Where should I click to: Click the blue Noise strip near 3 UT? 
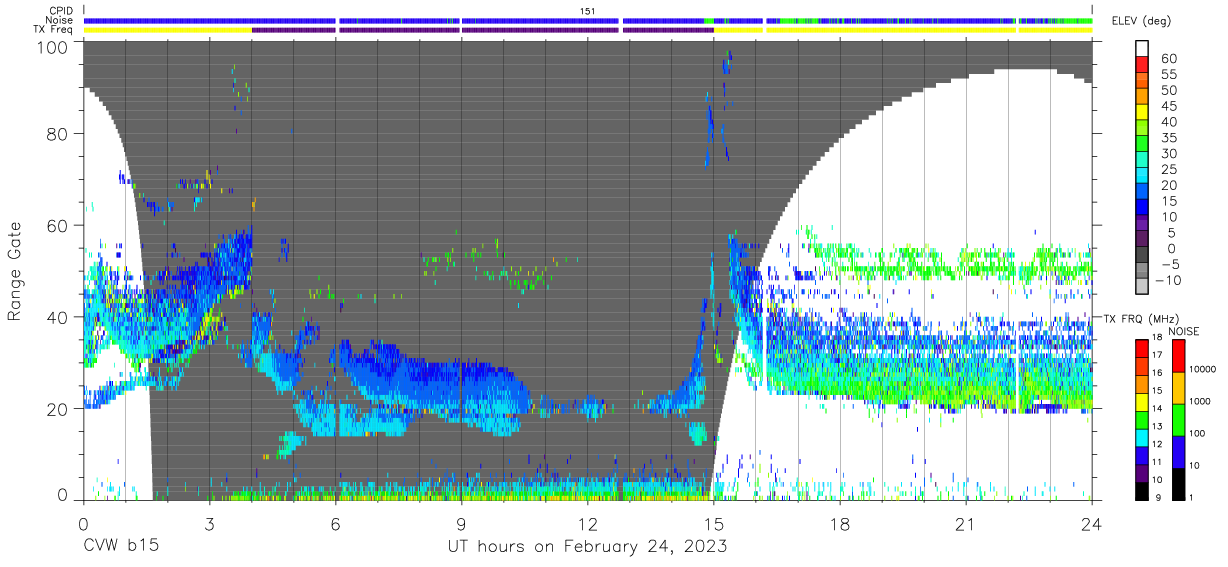tap(209, 20)
